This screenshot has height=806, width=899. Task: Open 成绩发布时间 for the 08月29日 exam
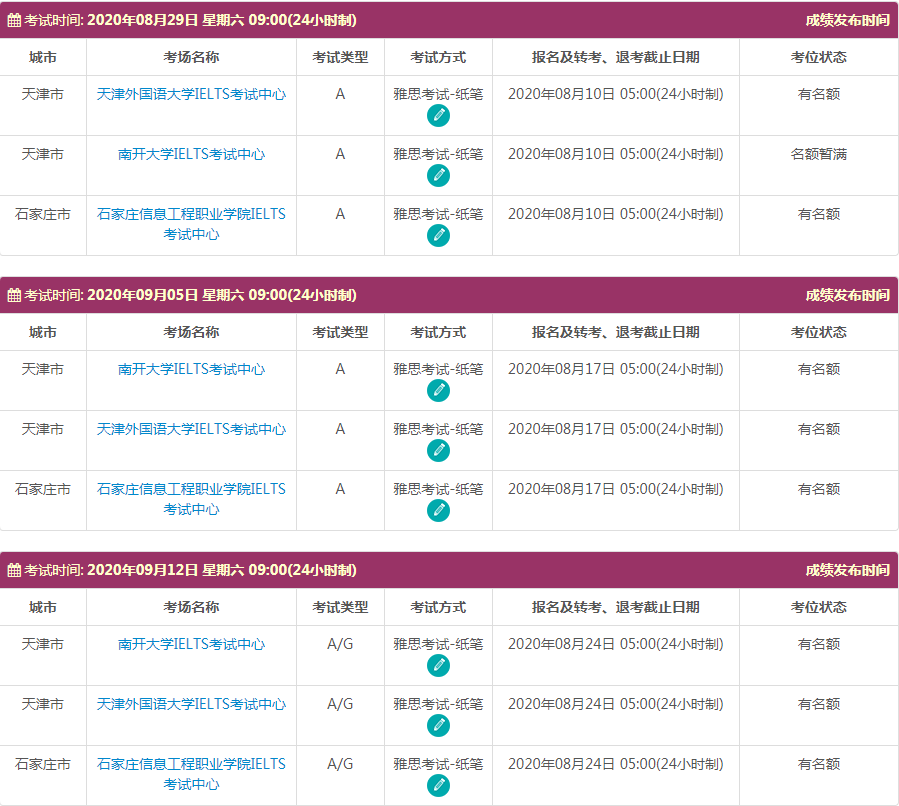[847, 20]
